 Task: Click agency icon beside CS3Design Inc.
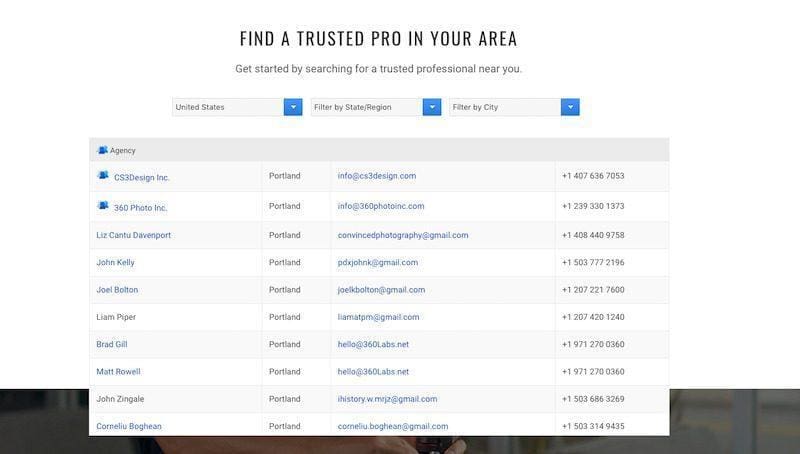(102, 176)
